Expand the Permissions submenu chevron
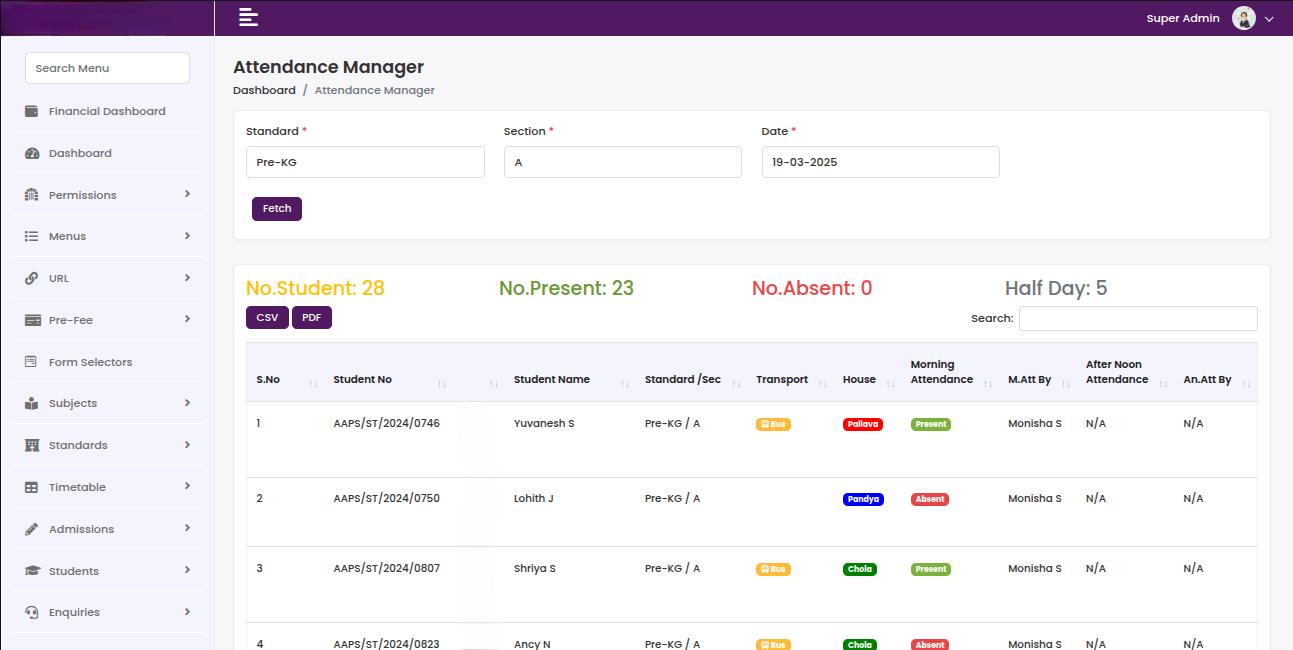This screenshot has width=1293, height=650. (187, 194)
